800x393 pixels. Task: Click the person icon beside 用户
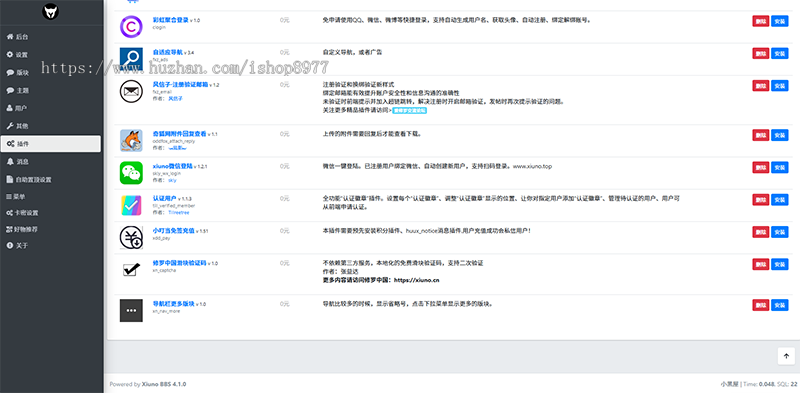pyautogui.click(x=10, y=108)
